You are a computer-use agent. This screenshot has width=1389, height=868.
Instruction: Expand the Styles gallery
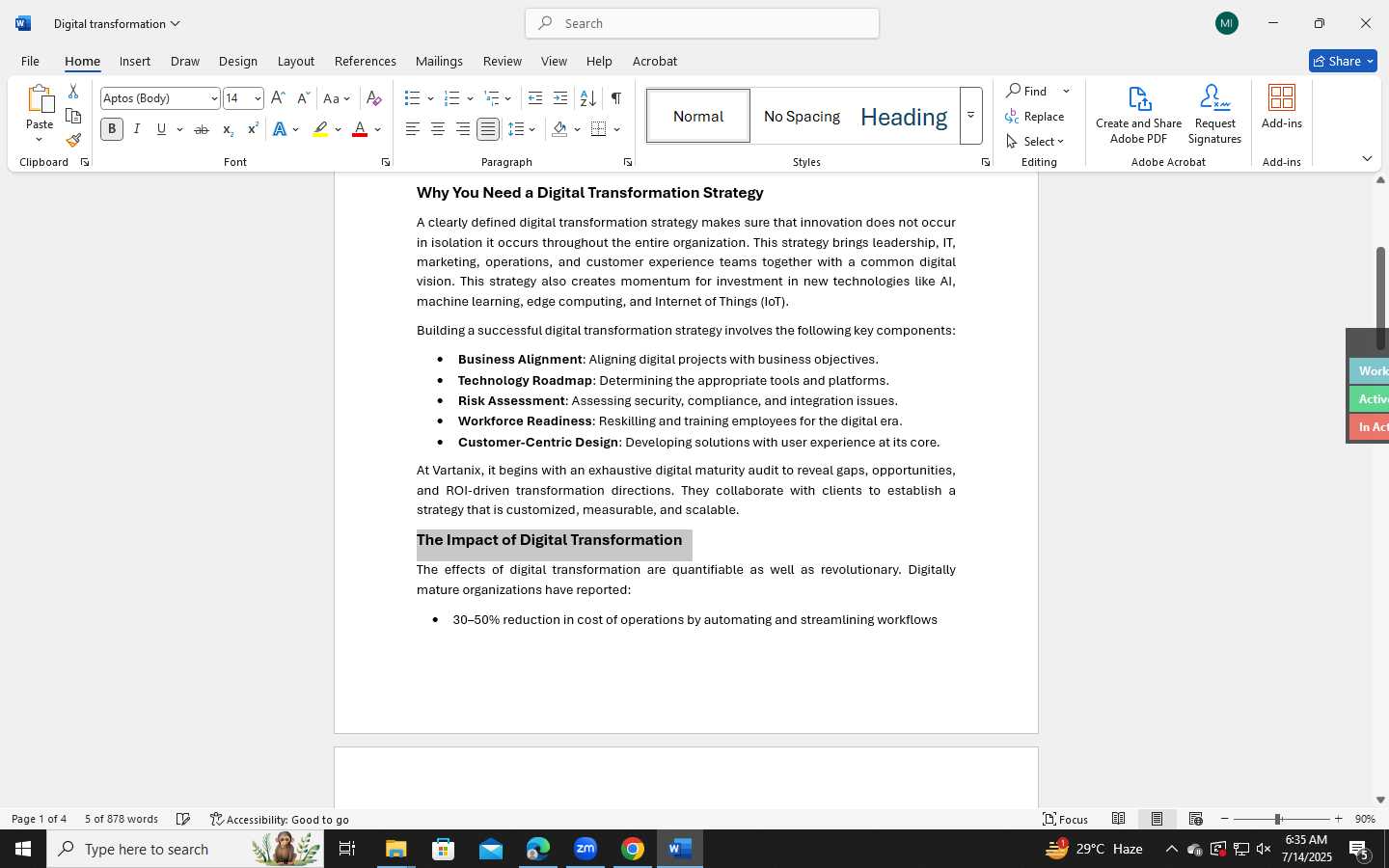971,116
